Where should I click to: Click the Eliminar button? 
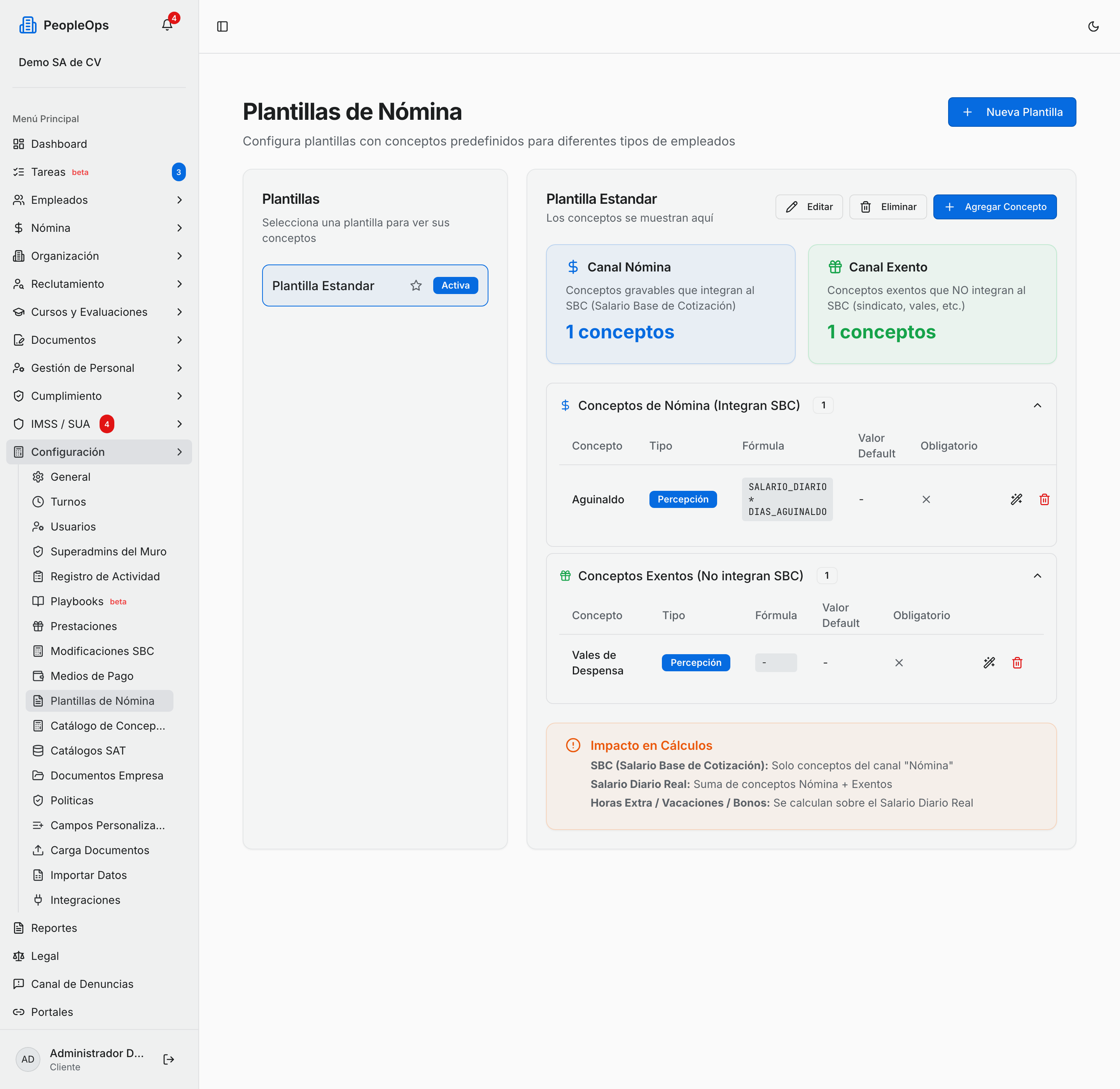point(888,207)
